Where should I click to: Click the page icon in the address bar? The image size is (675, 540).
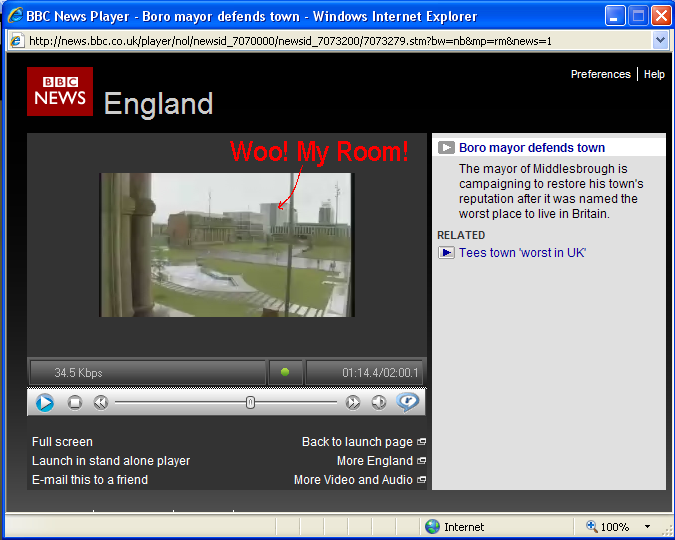coord(17,41)
